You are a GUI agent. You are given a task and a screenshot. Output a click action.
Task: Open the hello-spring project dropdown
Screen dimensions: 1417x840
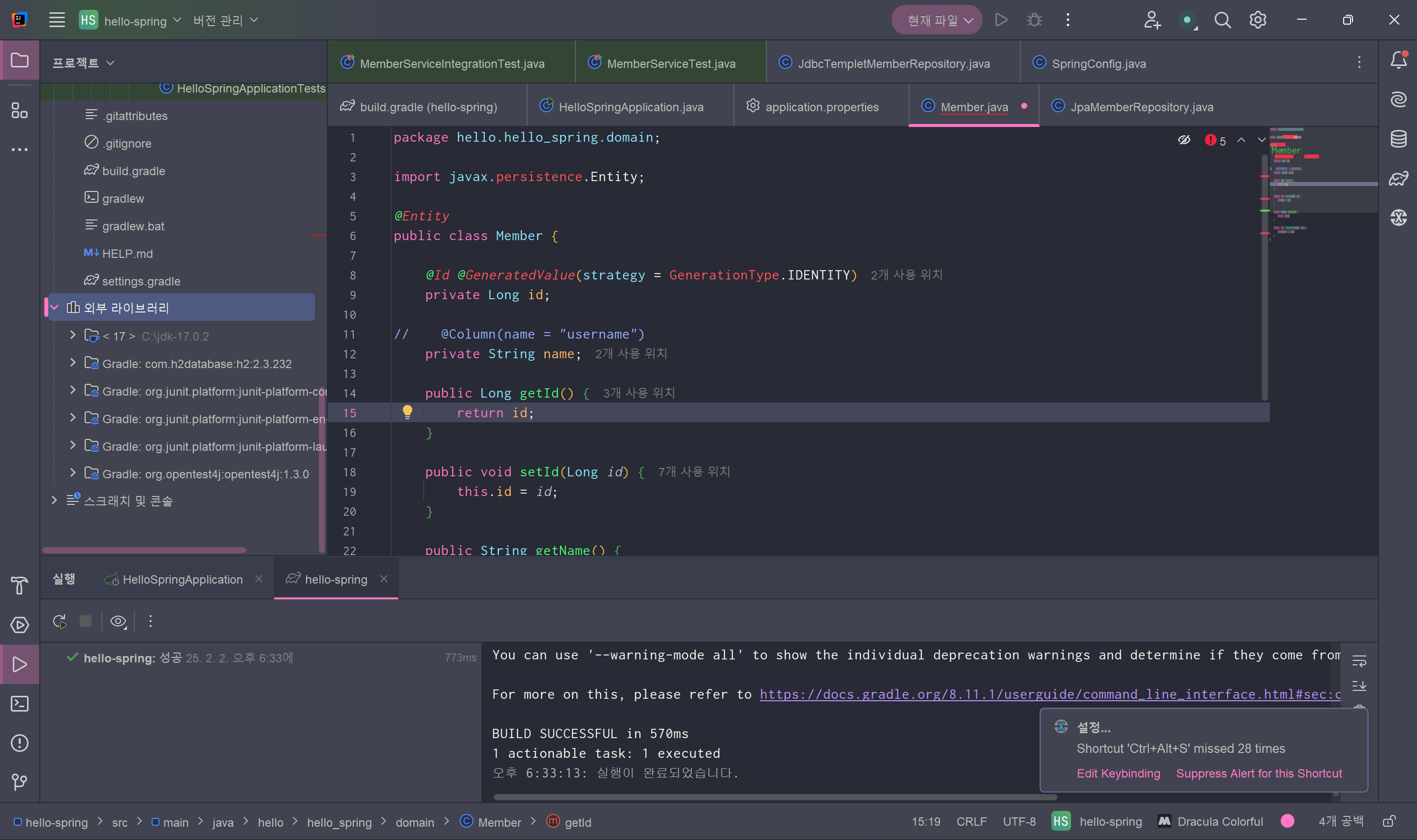(x=130, y=20)
